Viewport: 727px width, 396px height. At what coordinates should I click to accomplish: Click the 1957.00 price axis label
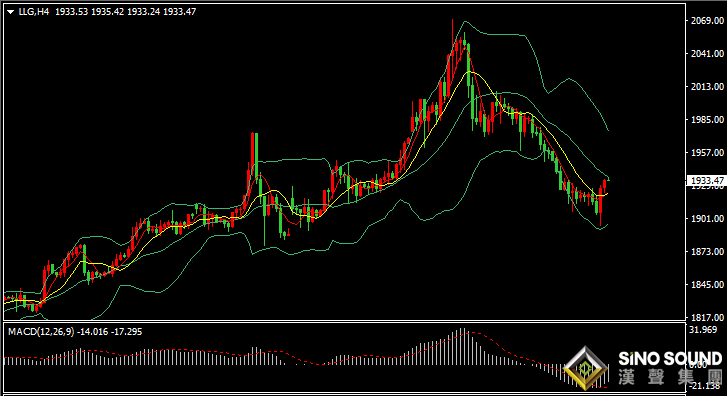[x=707, y=153]
